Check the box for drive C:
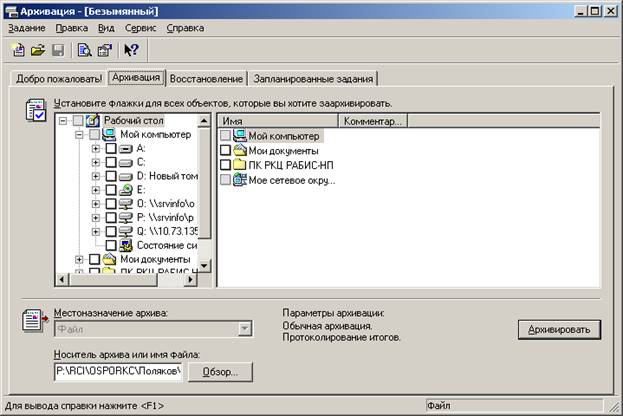Viewport: 623px width, 416px height. [111, 162]
